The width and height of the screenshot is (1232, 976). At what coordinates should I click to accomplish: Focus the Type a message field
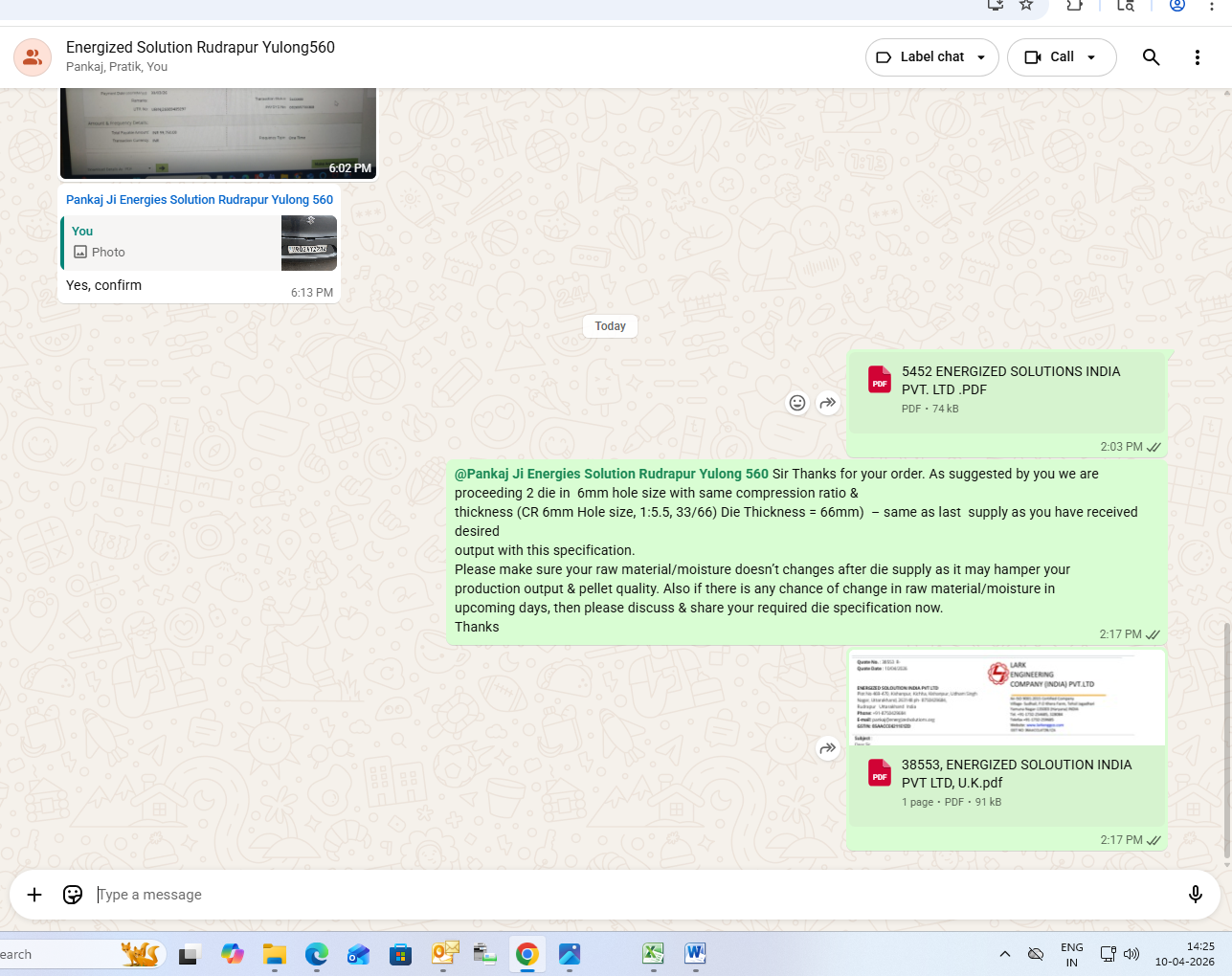click(632, 895)
